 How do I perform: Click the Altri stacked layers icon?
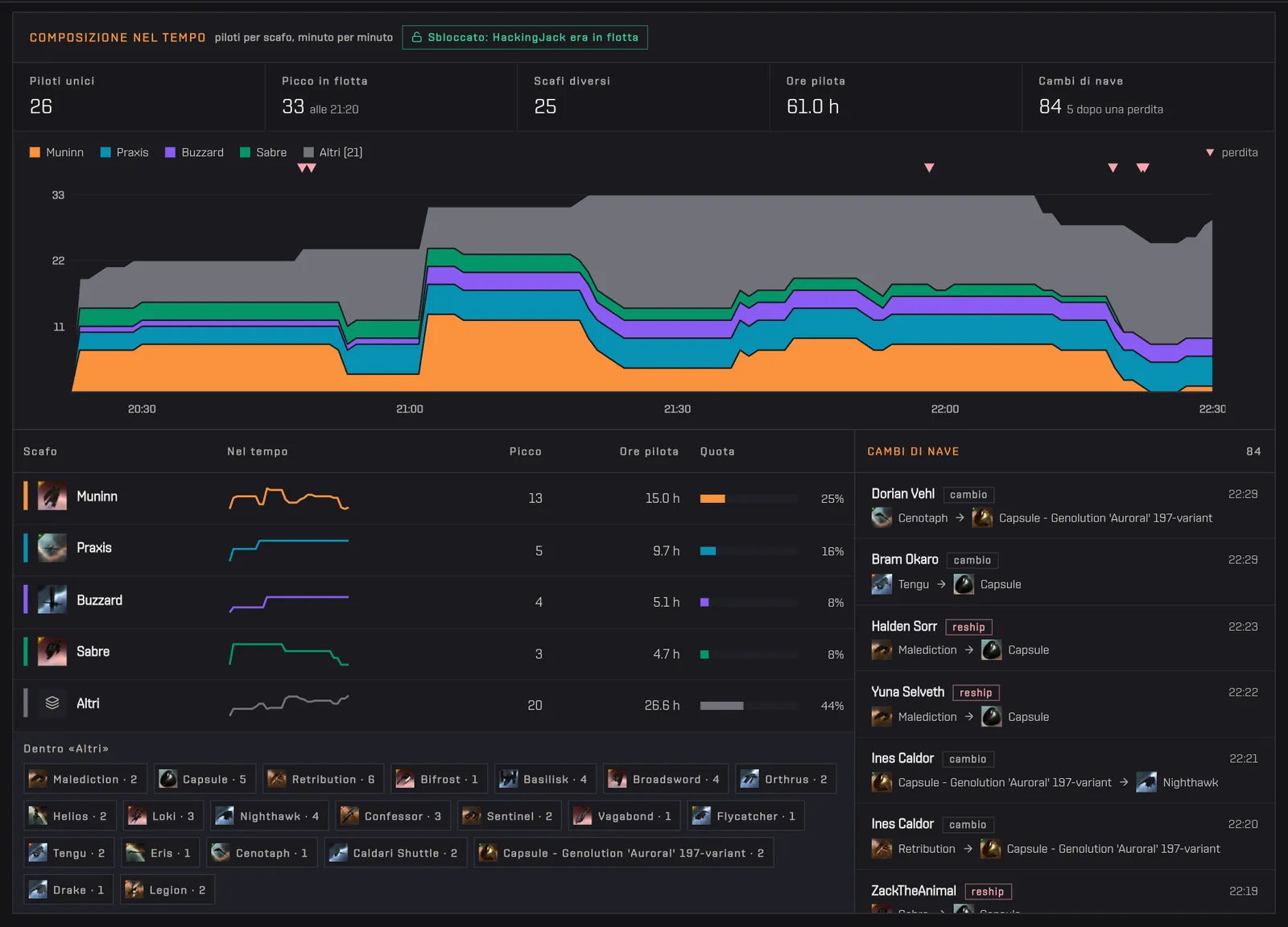[x=52, y=703]
